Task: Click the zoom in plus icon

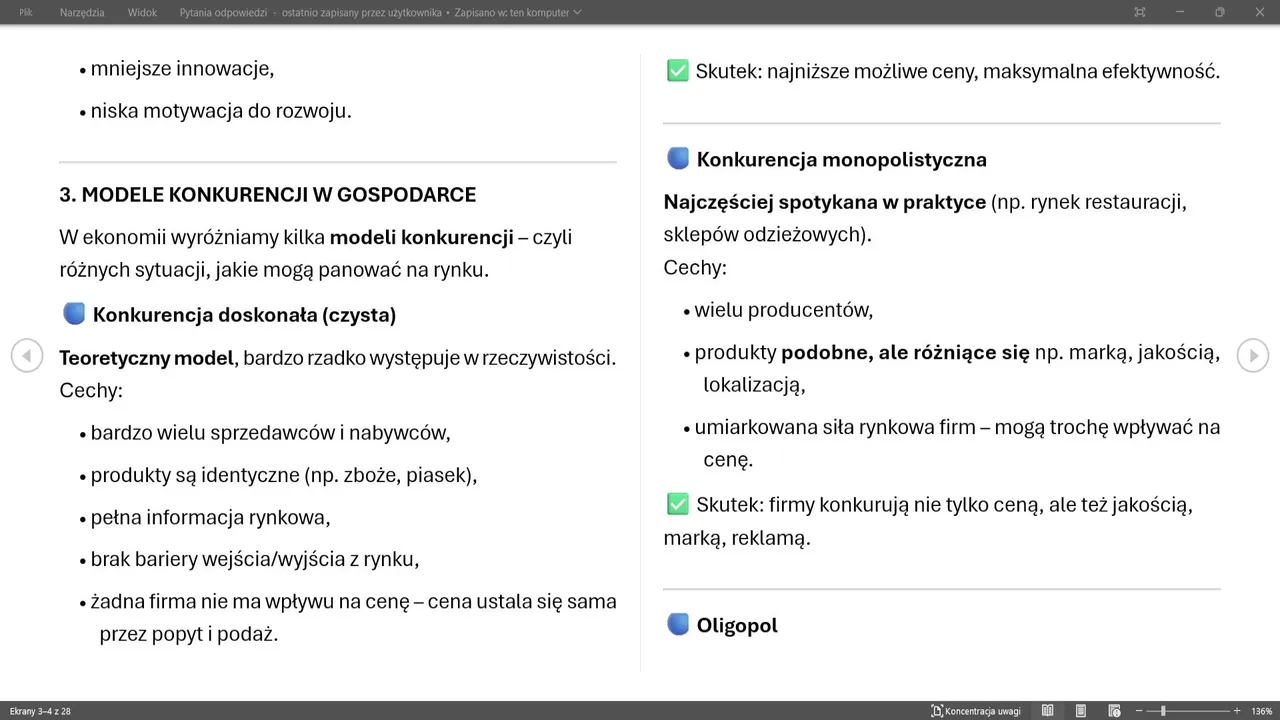Action: [x=1237, y=711]
